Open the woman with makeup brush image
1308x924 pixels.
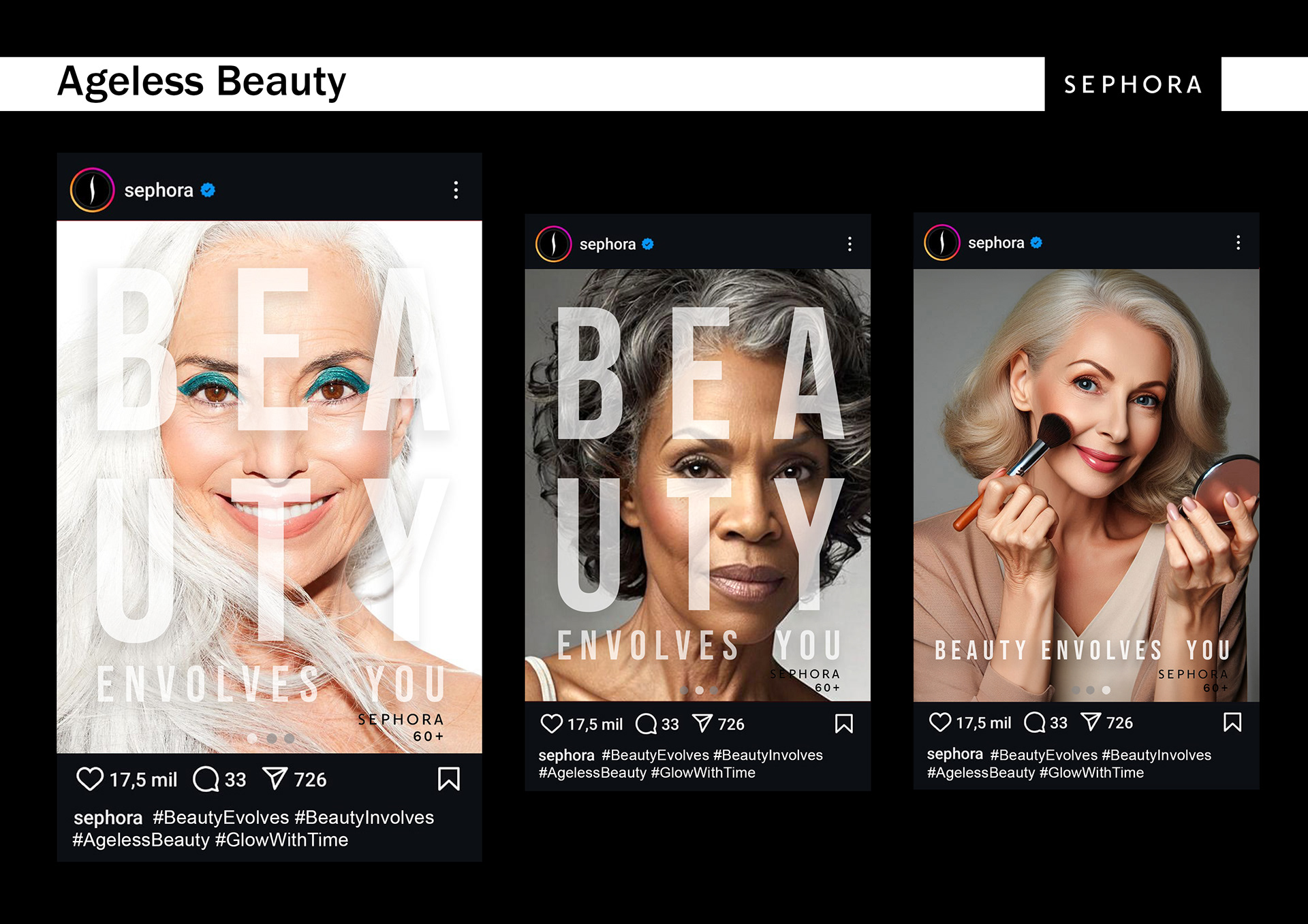1086,485
